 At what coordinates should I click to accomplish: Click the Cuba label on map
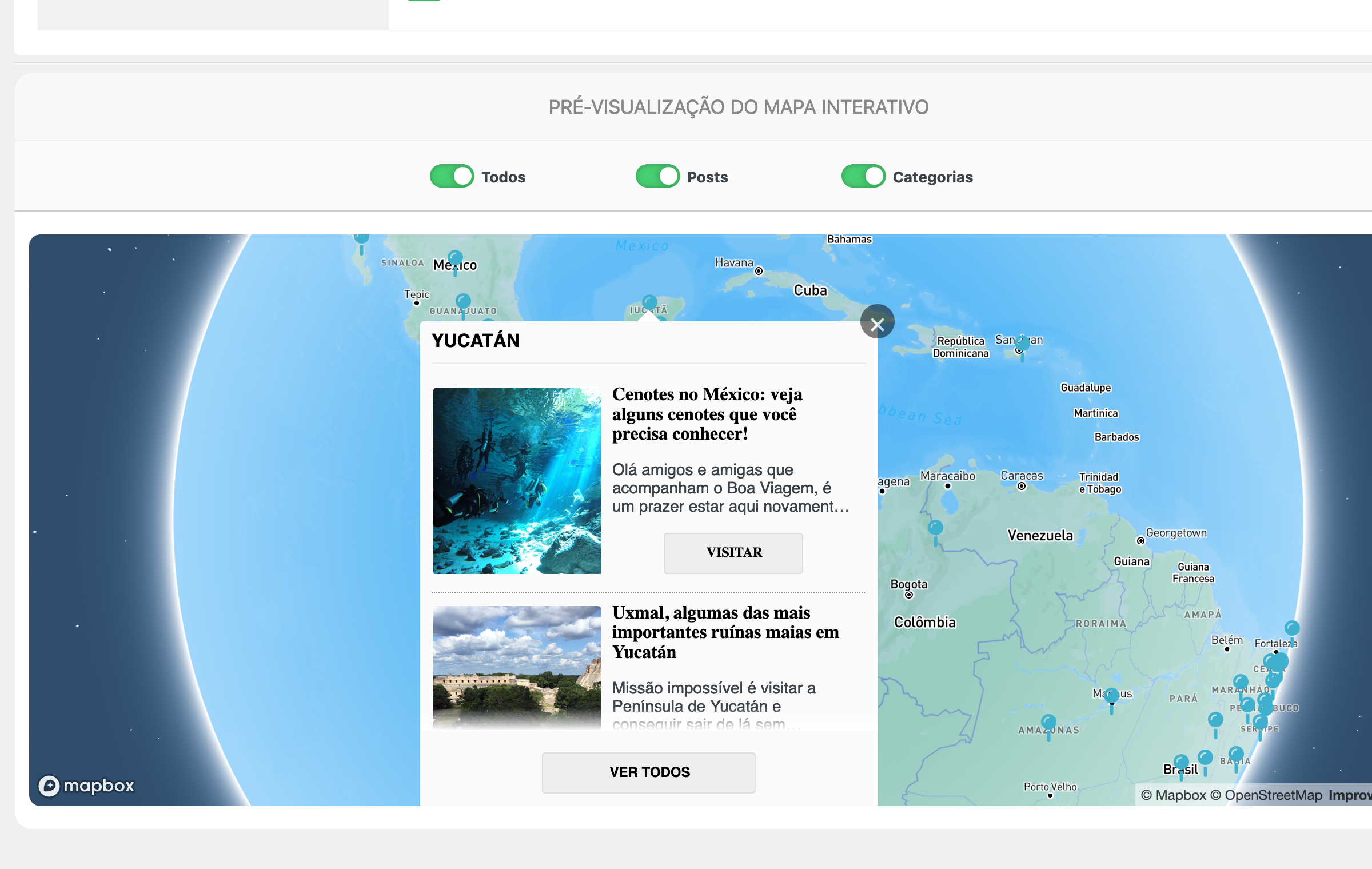pyautogui.click(x=810, y=290)
